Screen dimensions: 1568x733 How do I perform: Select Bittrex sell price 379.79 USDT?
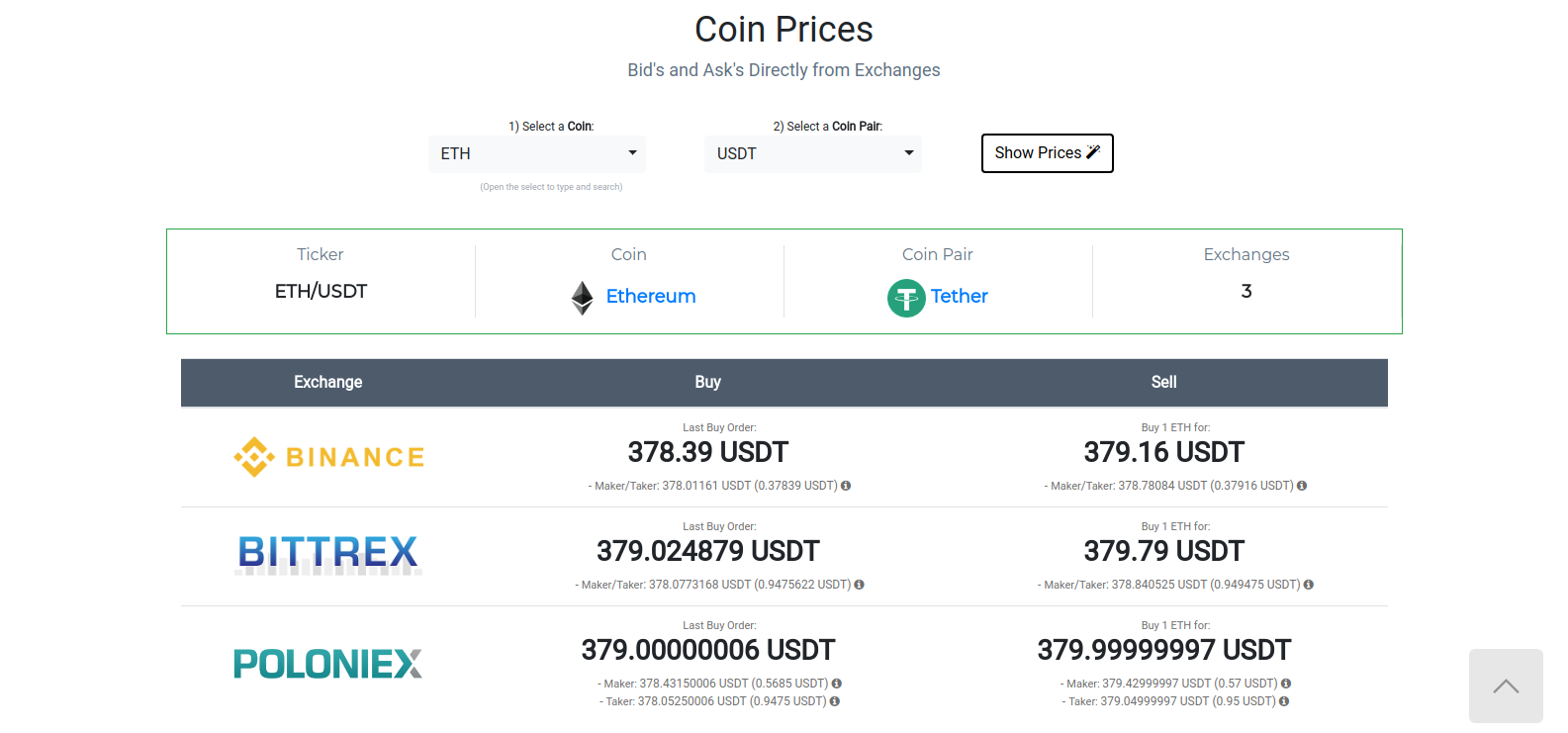[1164, 551]
